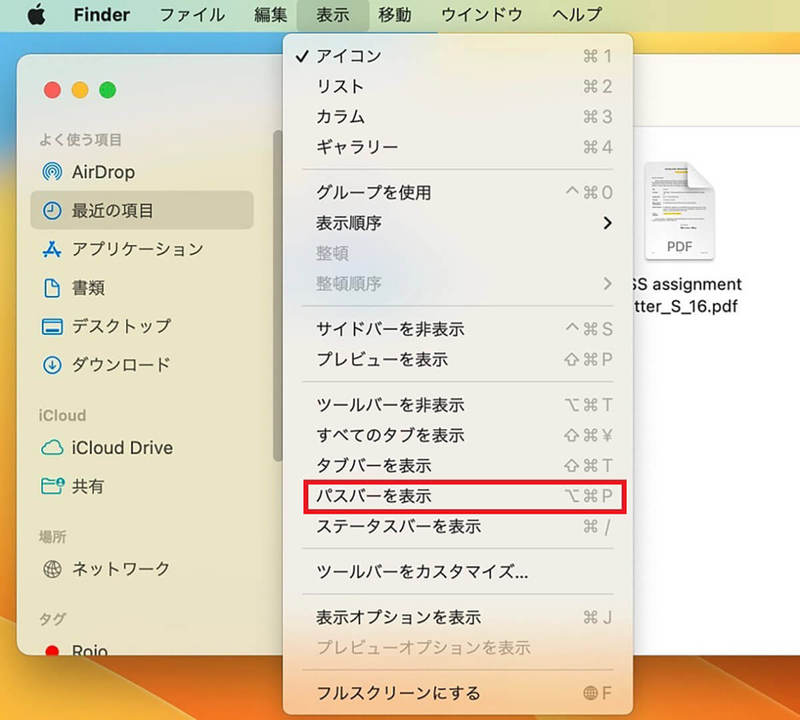Choose ツールバーをカスタマイズ…
The width and height of the screenshot is (800, 720).
pyautogui.click(x=458, y=572)
